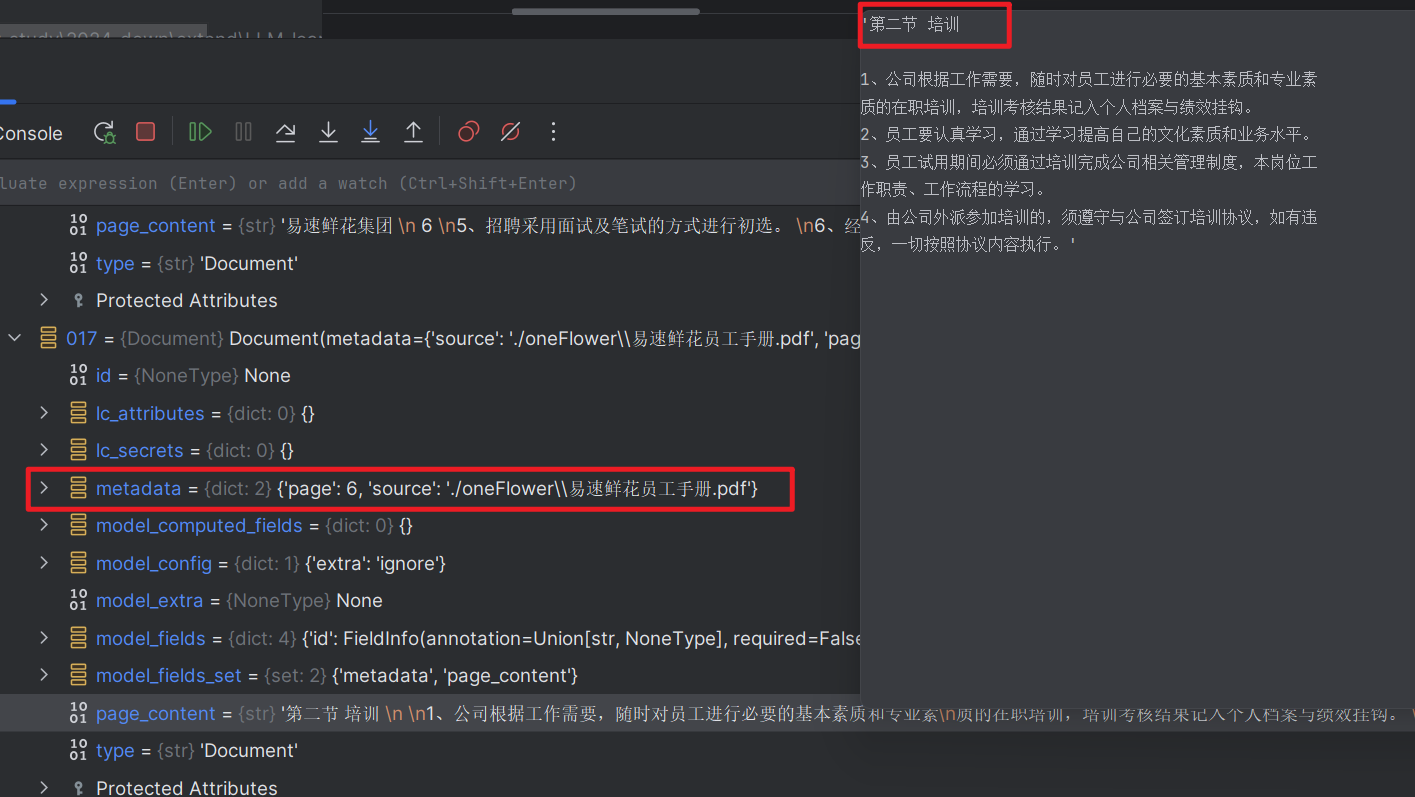Click the key icon of first Protected Attributes
Screen dimensions: 1415x797
[79, 300]
